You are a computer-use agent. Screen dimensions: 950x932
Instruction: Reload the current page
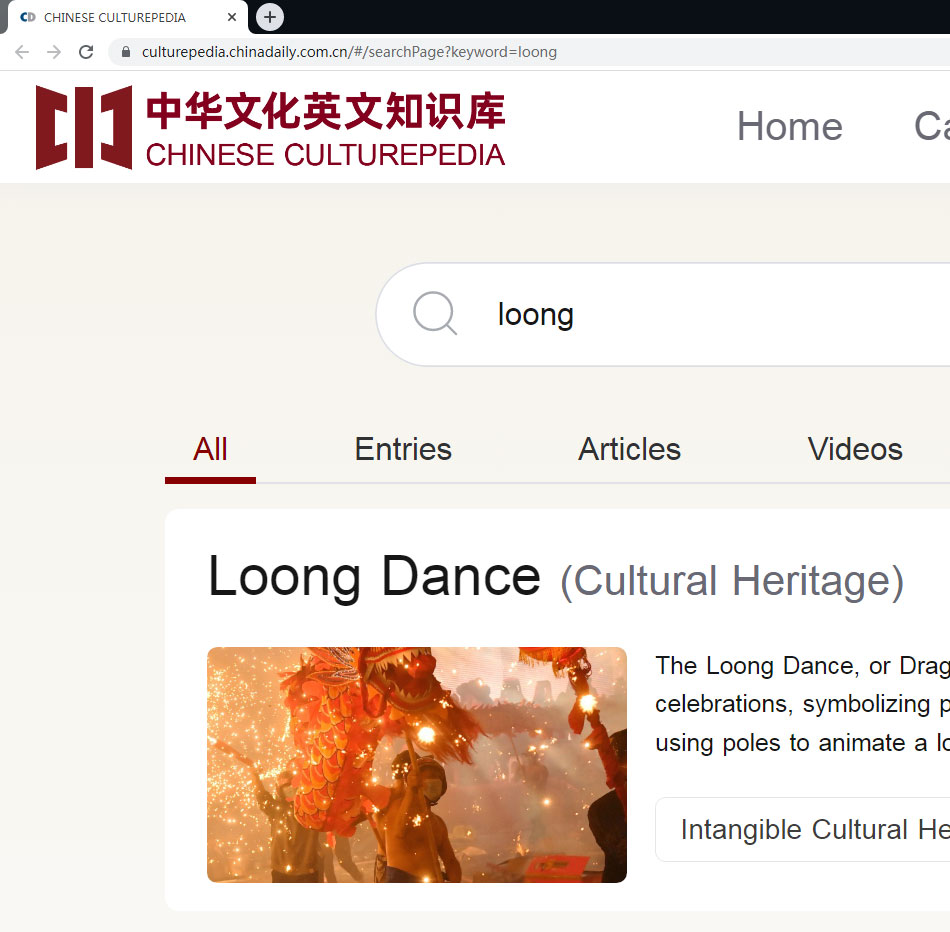point(86,52)
